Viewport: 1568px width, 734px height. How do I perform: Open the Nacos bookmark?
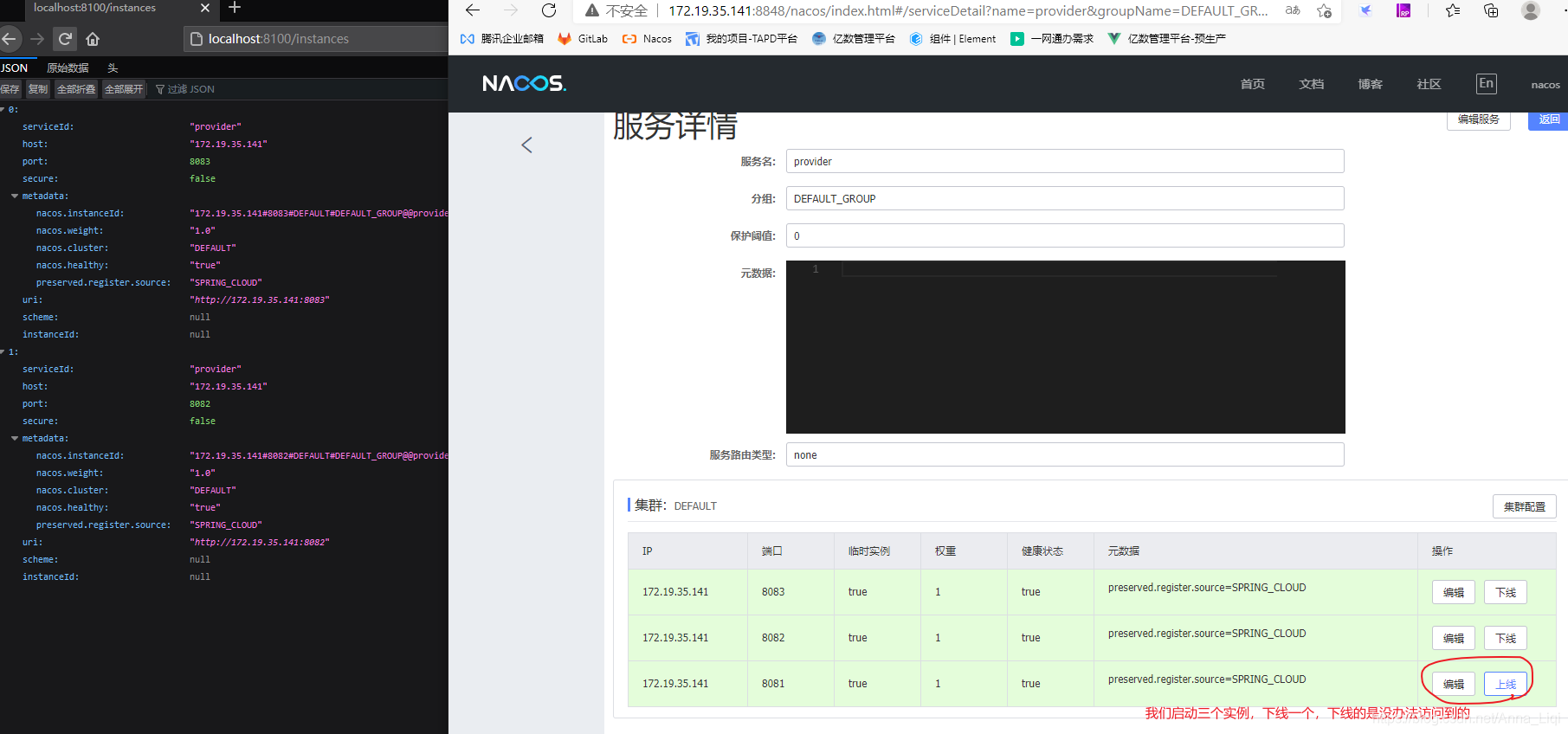pos(647,39)
